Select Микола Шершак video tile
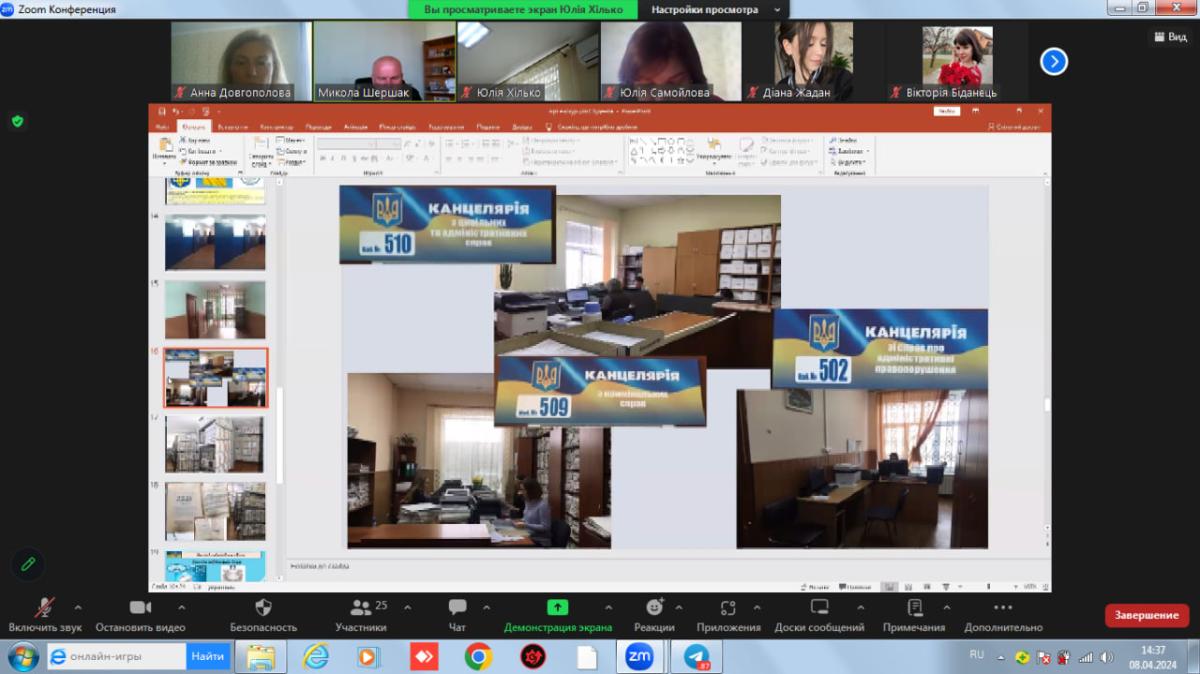Screen dimensions: 1200x674 point(385,61)
